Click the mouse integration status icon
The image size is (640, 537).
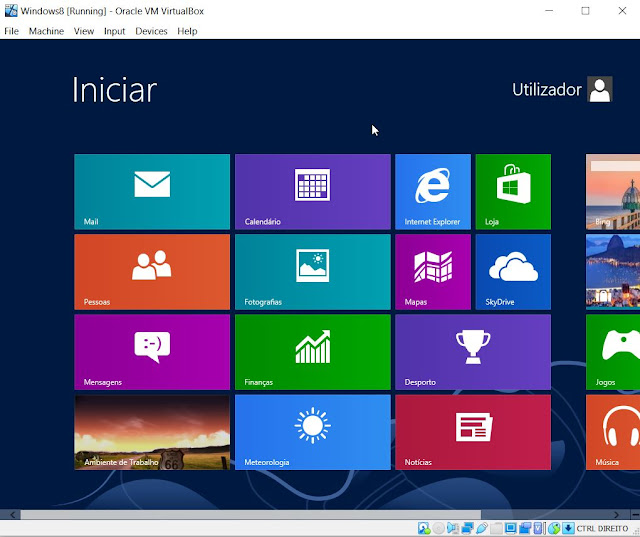tap(554, 528)
